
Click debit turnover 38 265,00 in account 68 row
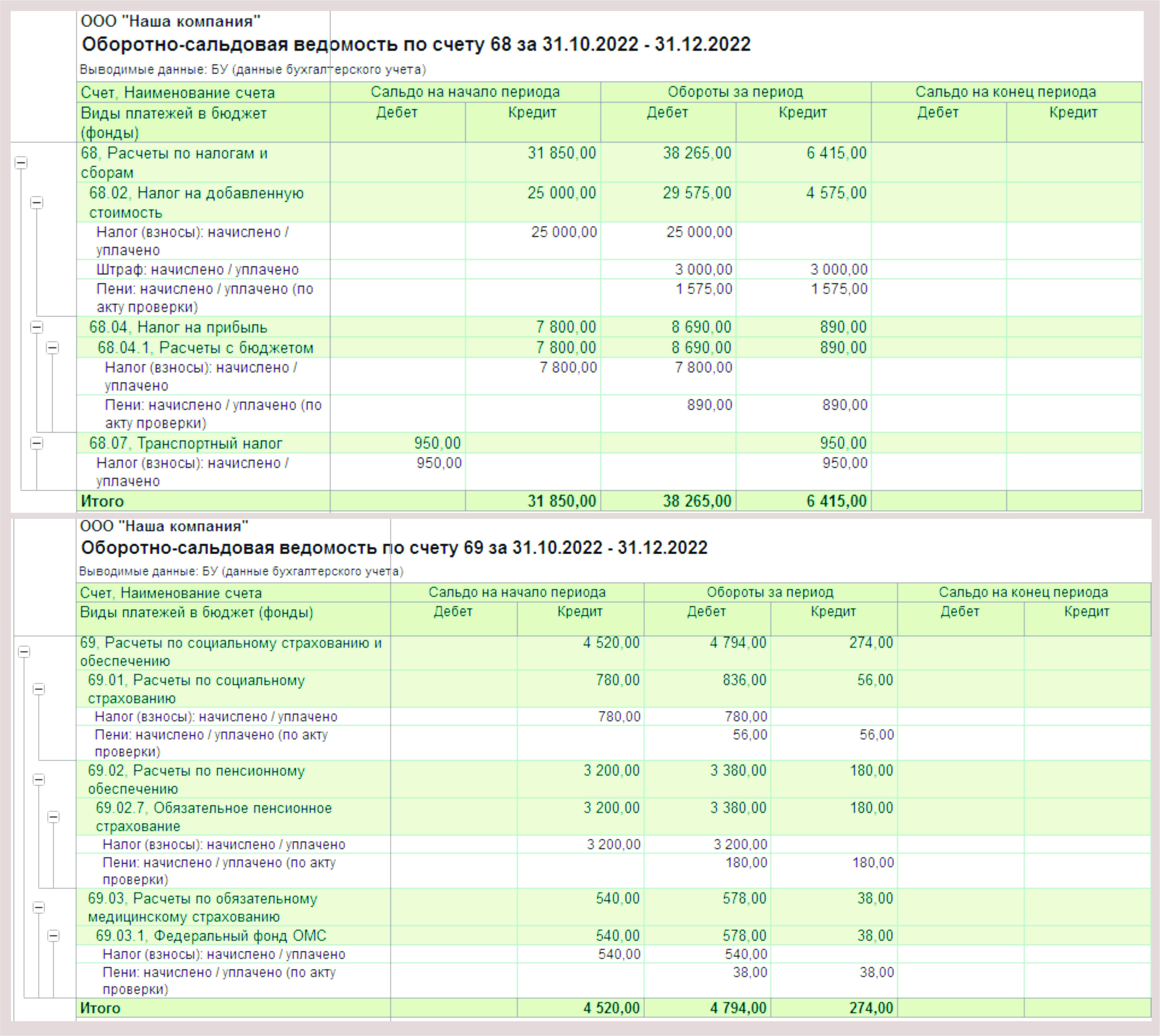(697, 153)
